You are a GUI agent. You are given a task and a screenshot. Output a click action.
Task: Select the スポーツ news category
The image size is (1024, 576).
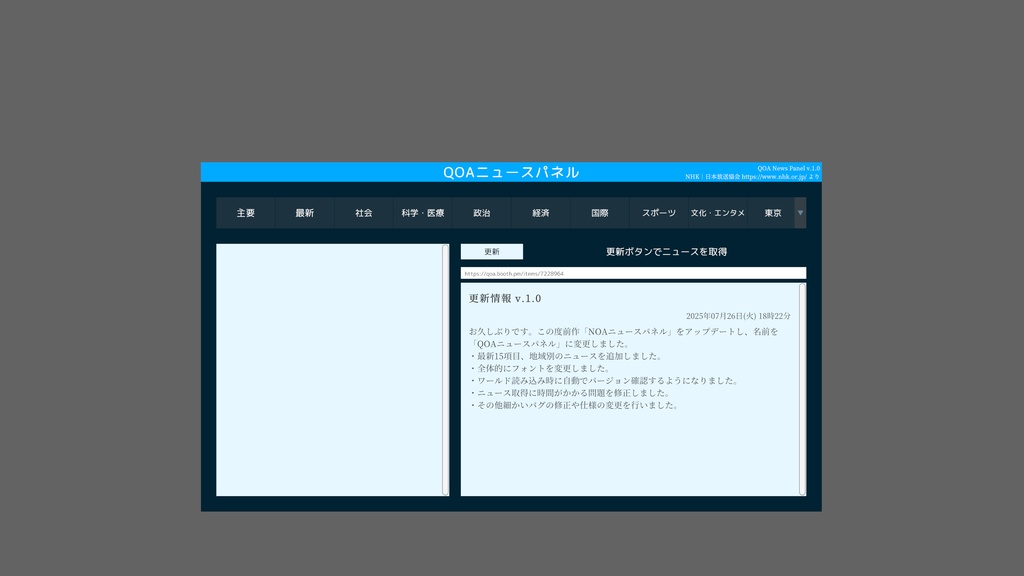point(657,212)
